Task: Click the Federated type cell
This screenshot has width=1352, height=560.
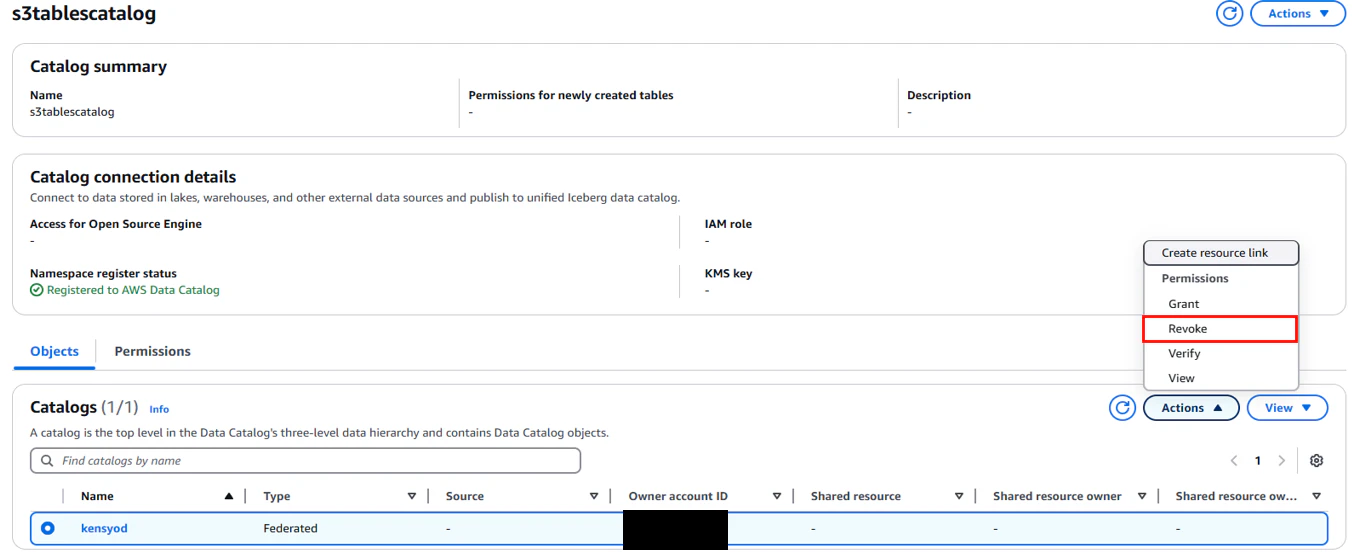Action: [x=290, y=528]
